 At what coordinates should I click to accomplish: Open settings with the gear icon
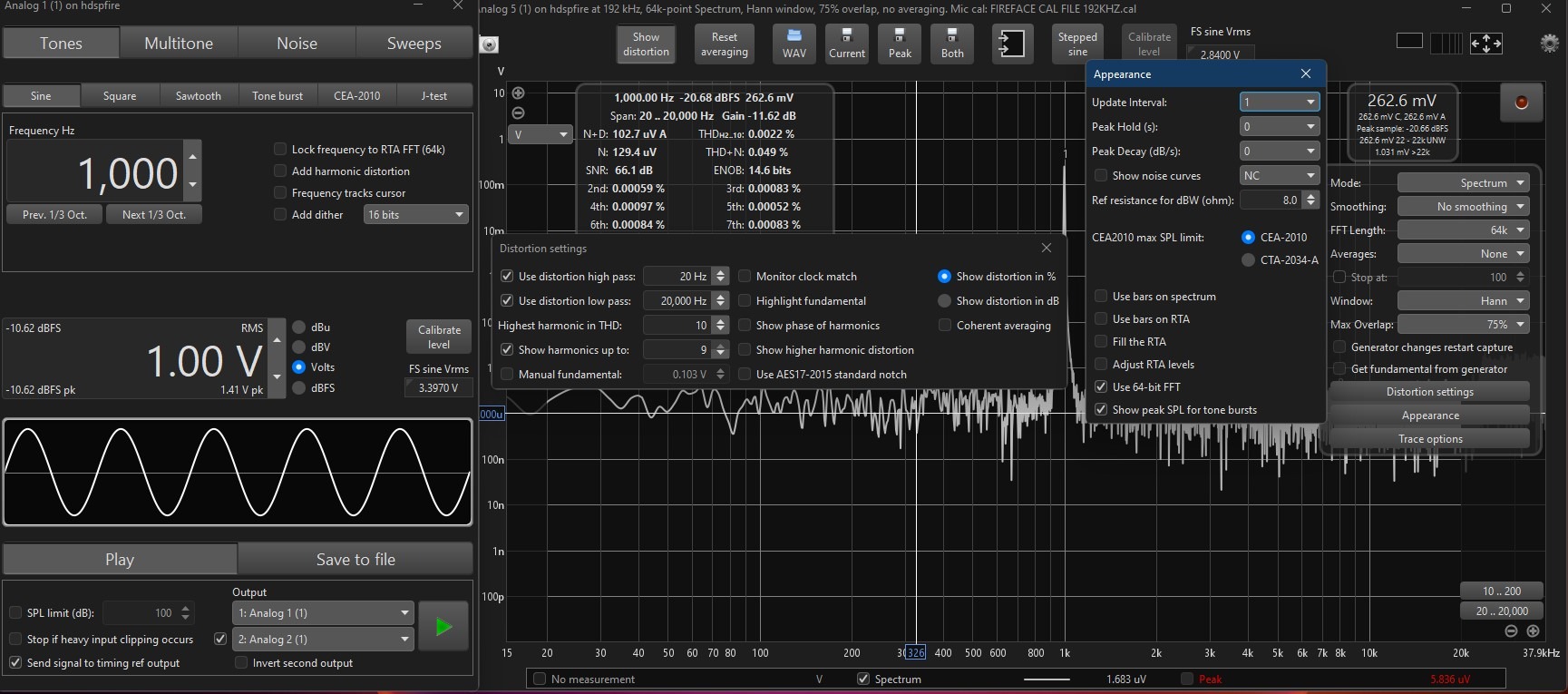click(x=1550, y=43)
